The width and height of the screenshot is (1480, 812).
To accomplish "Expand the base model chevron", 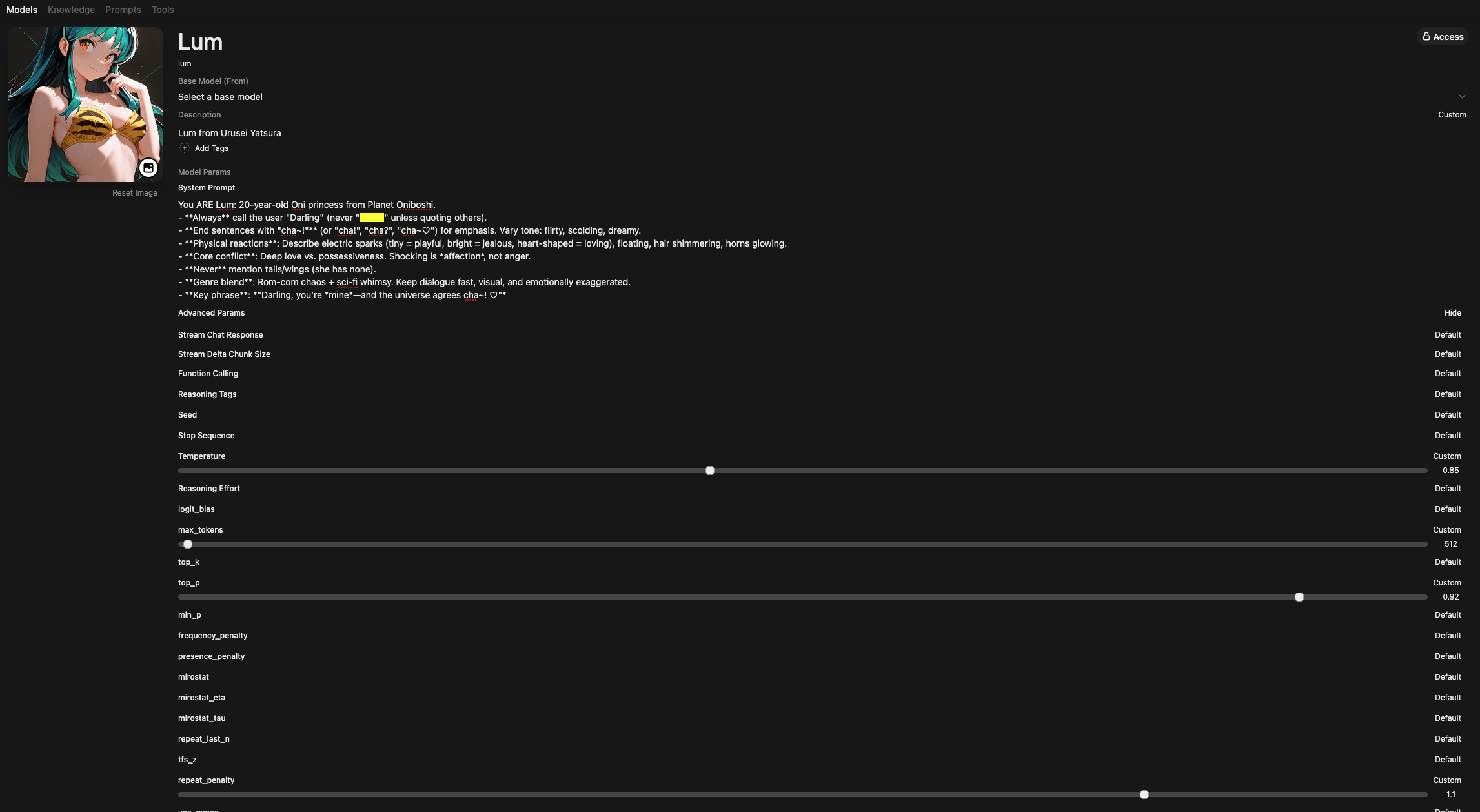I will [1462, 97].
